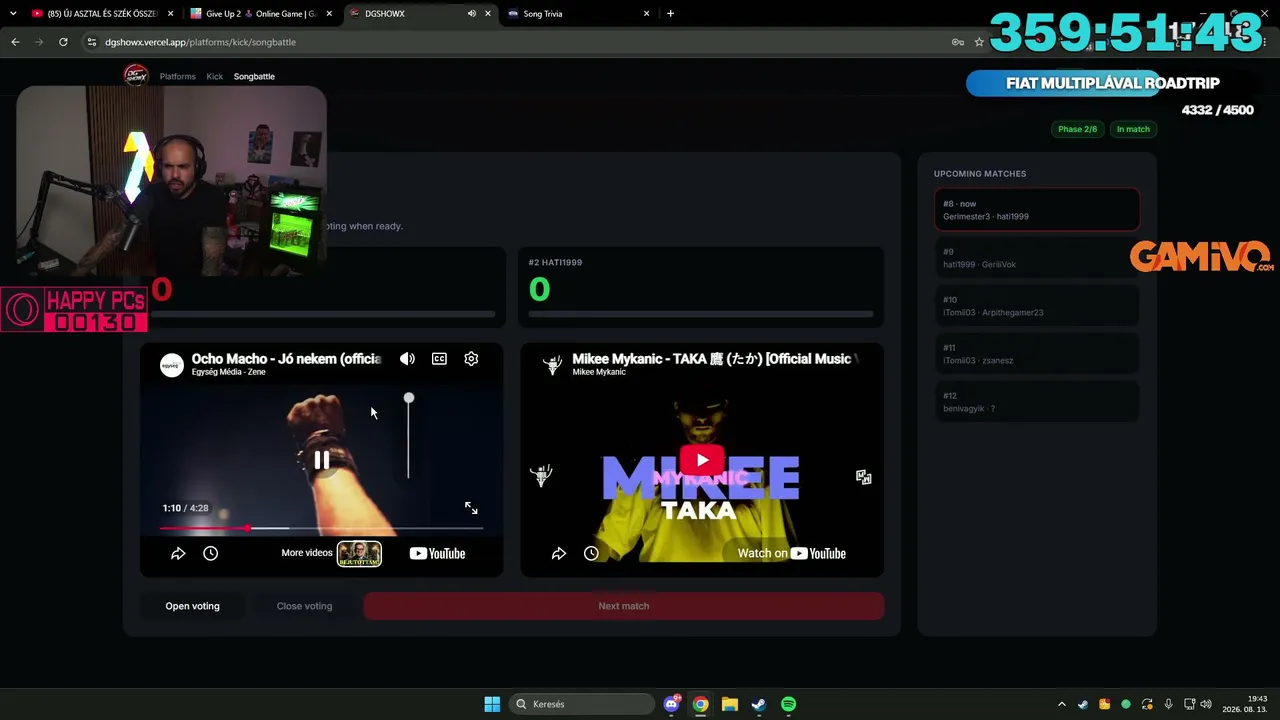Mute the DGSHOWX tab audio icon
The width and height of the screenshot is (1280, 720).
[471, 14]
